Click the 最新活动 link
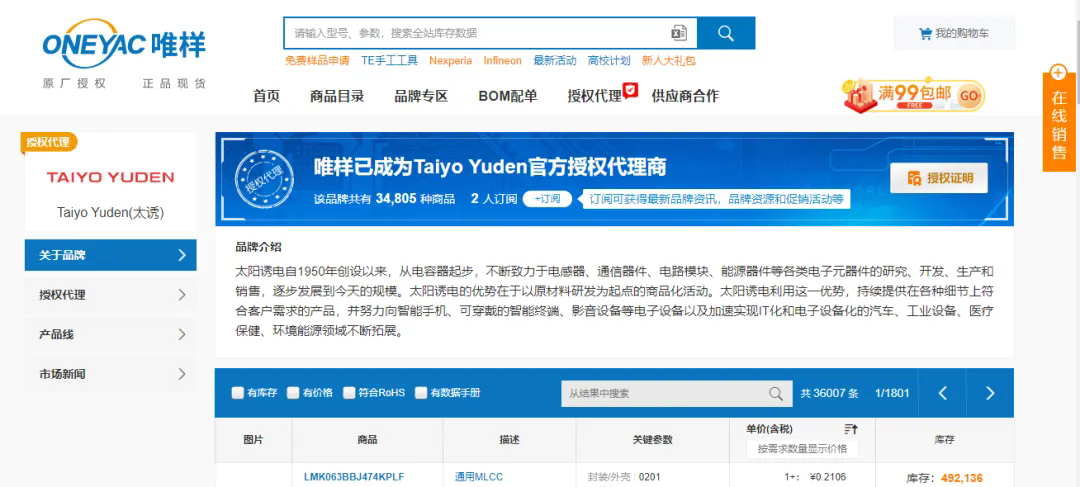This screenshot has width=1080, height=487. (555, 61)
